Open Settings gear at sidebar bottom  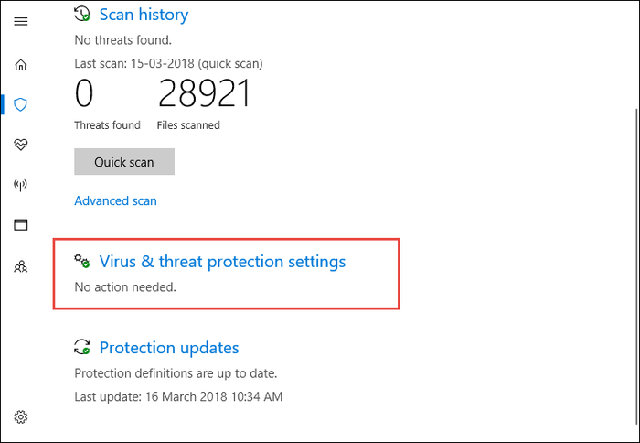tap(21, 416)
